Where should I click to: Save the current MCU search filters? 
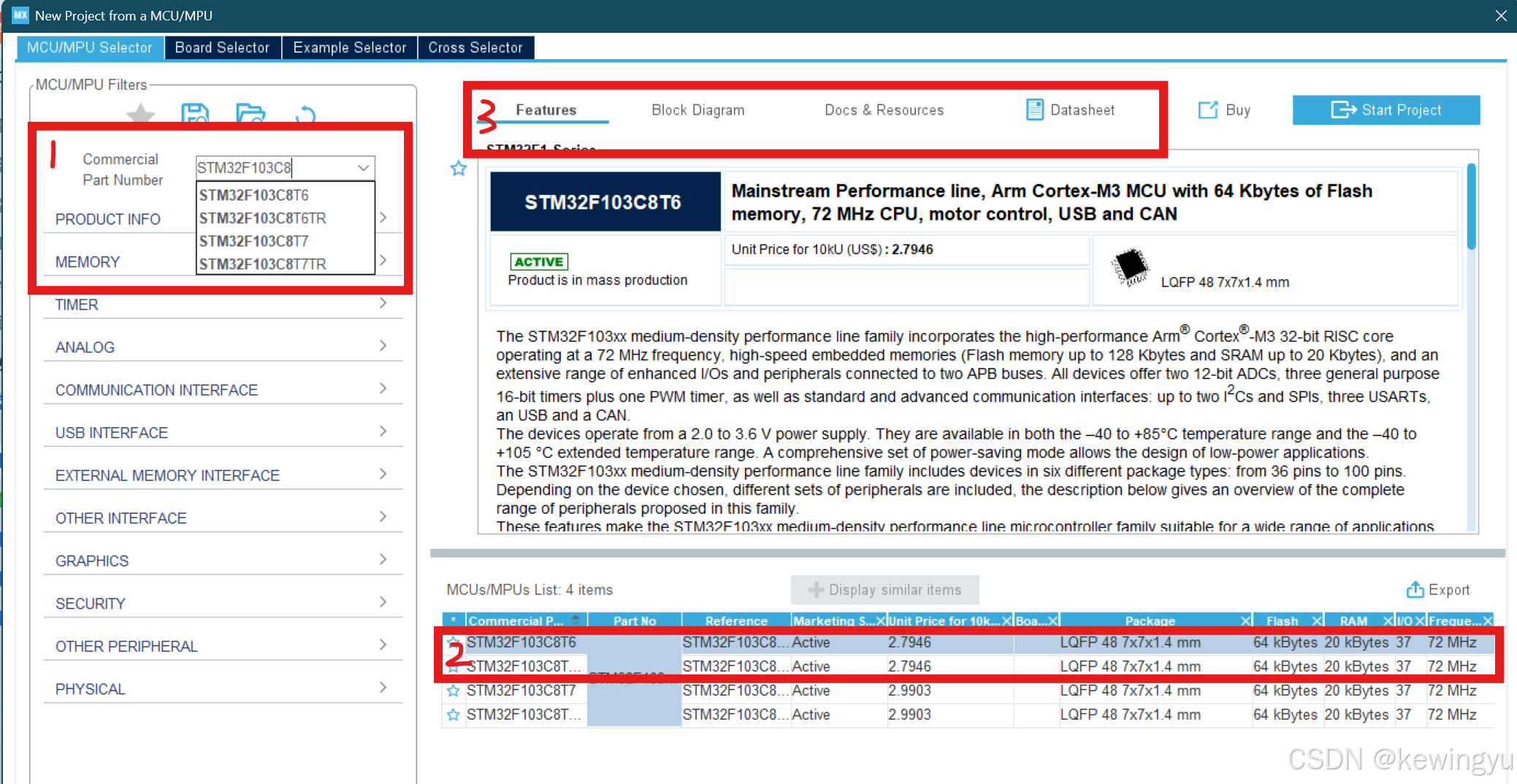pos(195,113)
